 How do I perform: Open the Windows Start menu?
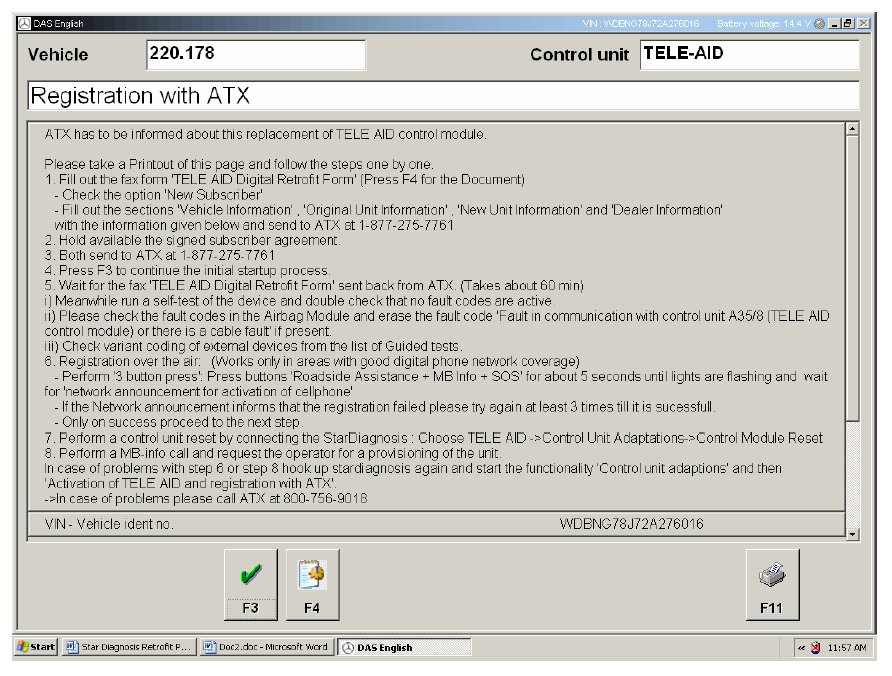click(36, 647)
